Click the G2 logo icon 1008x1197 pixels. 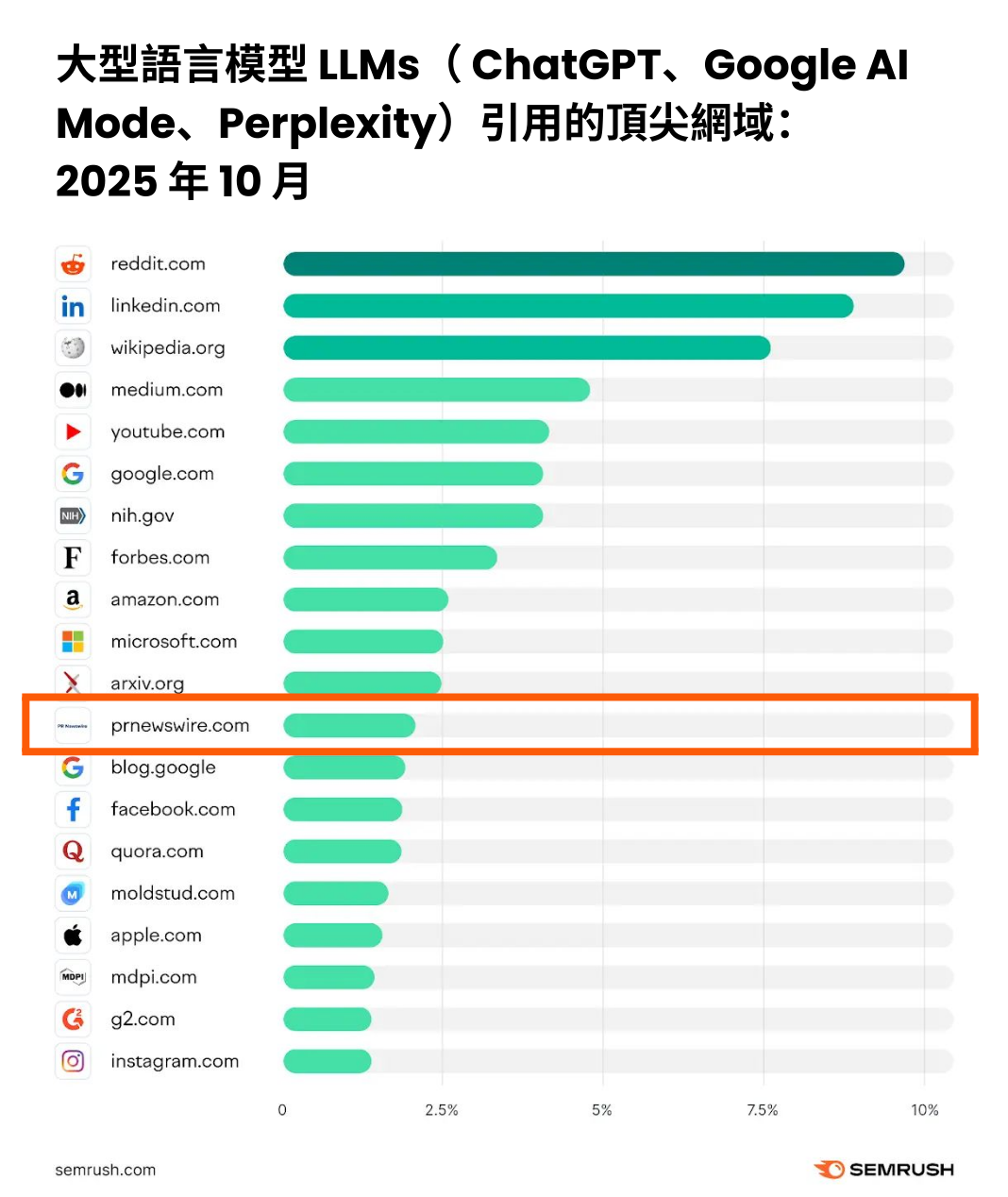click(73, 1020)
